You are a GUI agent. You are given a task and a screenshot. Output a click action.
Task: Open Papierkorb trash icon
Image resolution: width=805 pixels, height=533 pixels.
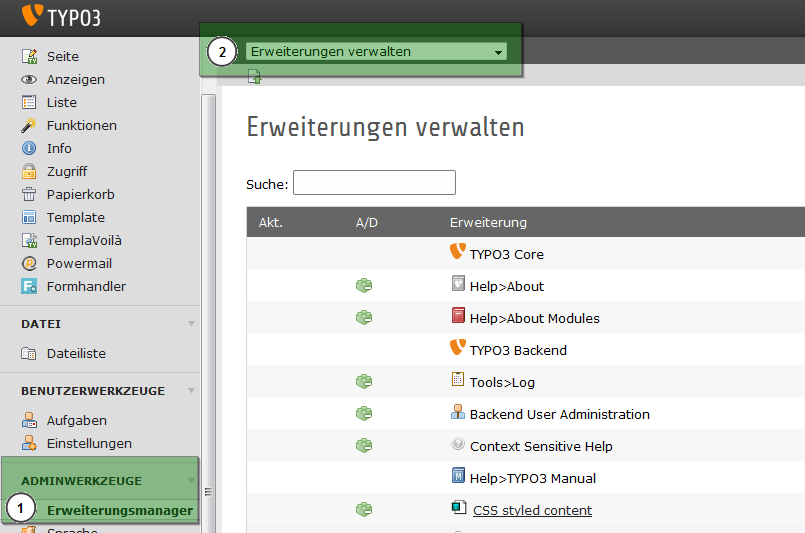coord(29,194)
